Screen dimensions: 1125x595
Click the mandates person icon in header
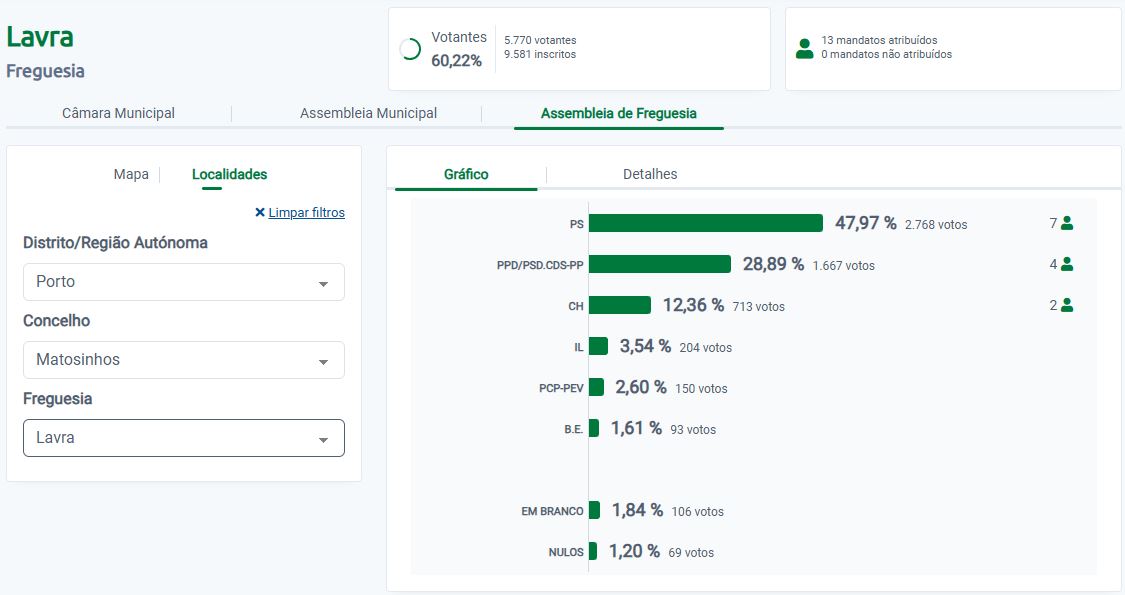pos(804,48)
